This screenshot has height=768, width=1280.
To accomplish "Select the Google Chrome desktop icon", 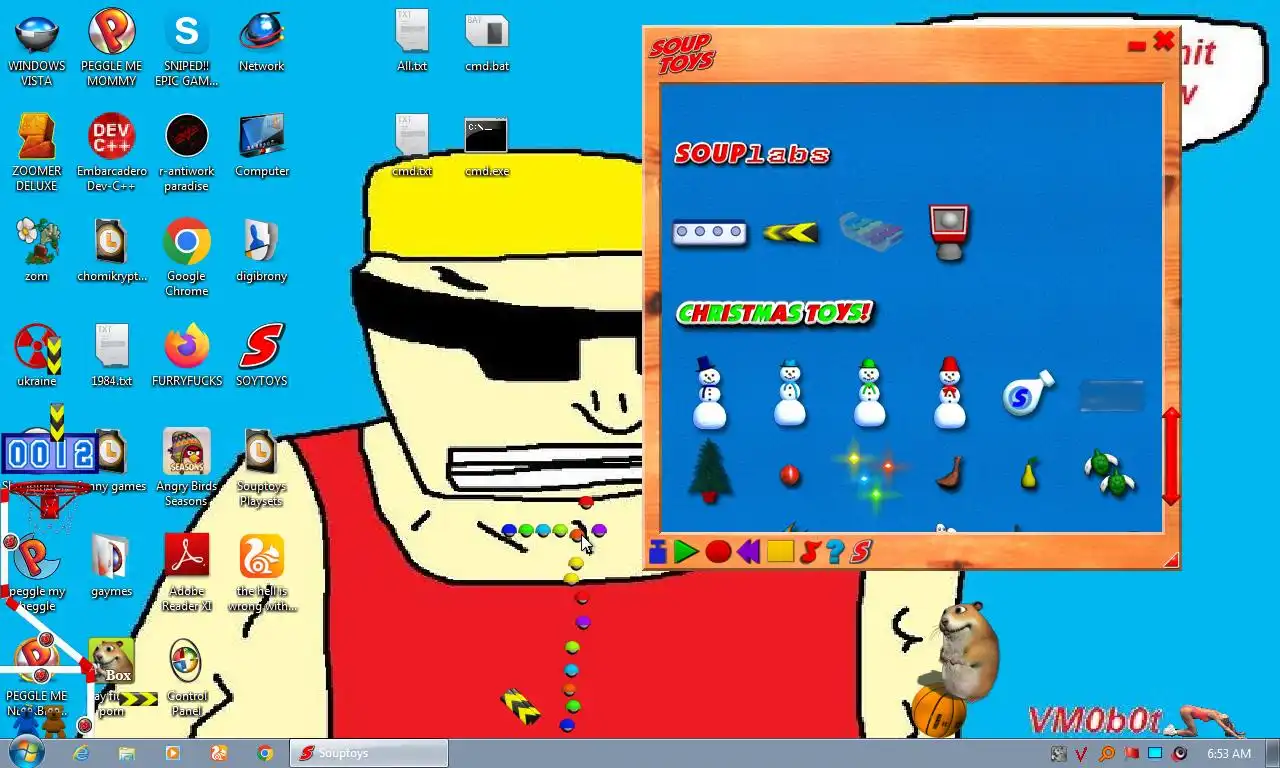I will tap(186, 259).
